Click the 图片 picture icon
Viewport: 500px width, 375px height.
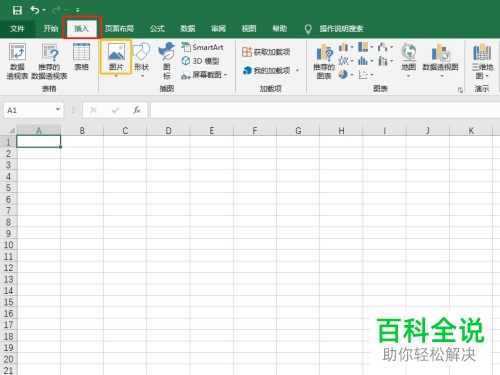tap(116, 53)
